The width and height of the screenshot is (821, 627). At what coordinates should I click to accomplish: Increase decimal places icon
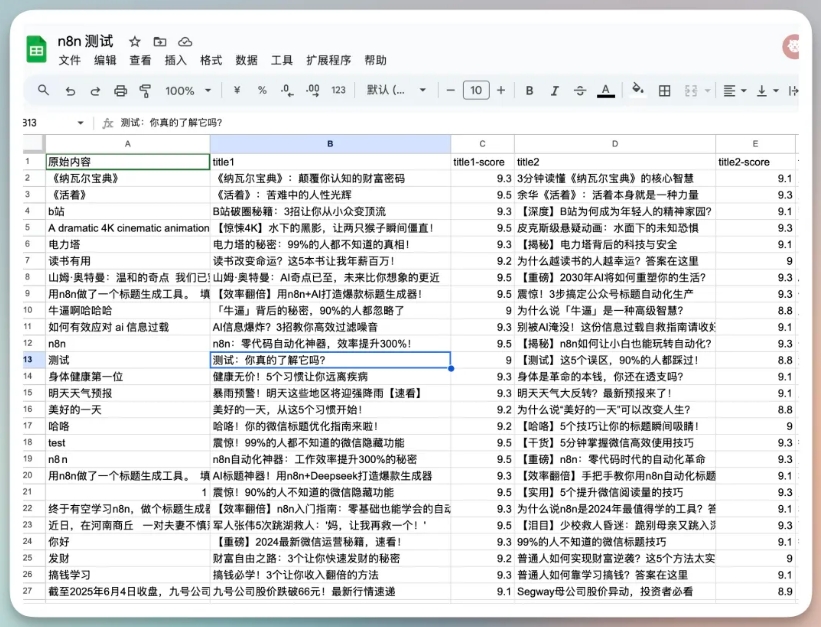[313, 90]
